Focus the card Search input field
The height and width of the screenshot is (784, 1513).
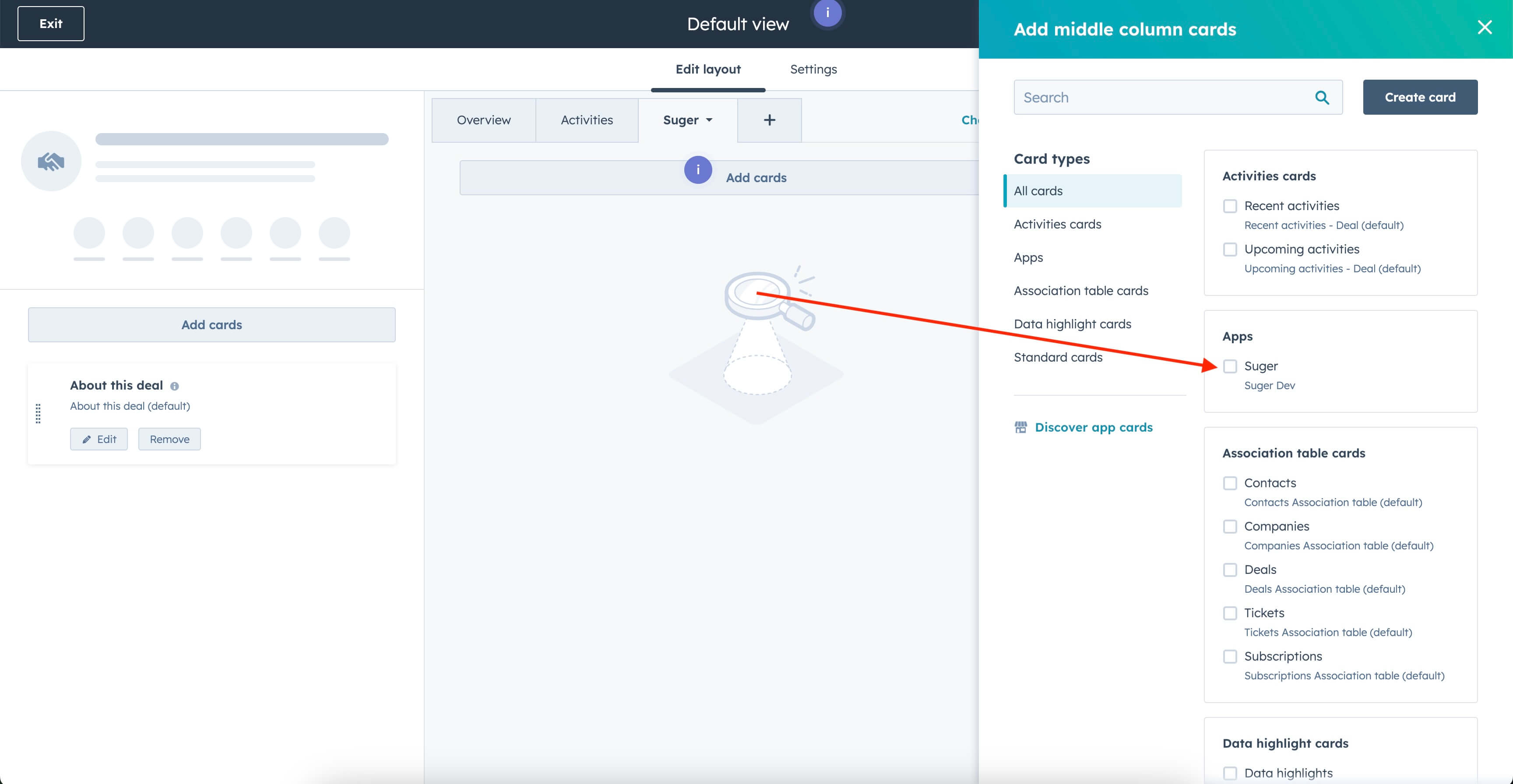click(1163, 98)
